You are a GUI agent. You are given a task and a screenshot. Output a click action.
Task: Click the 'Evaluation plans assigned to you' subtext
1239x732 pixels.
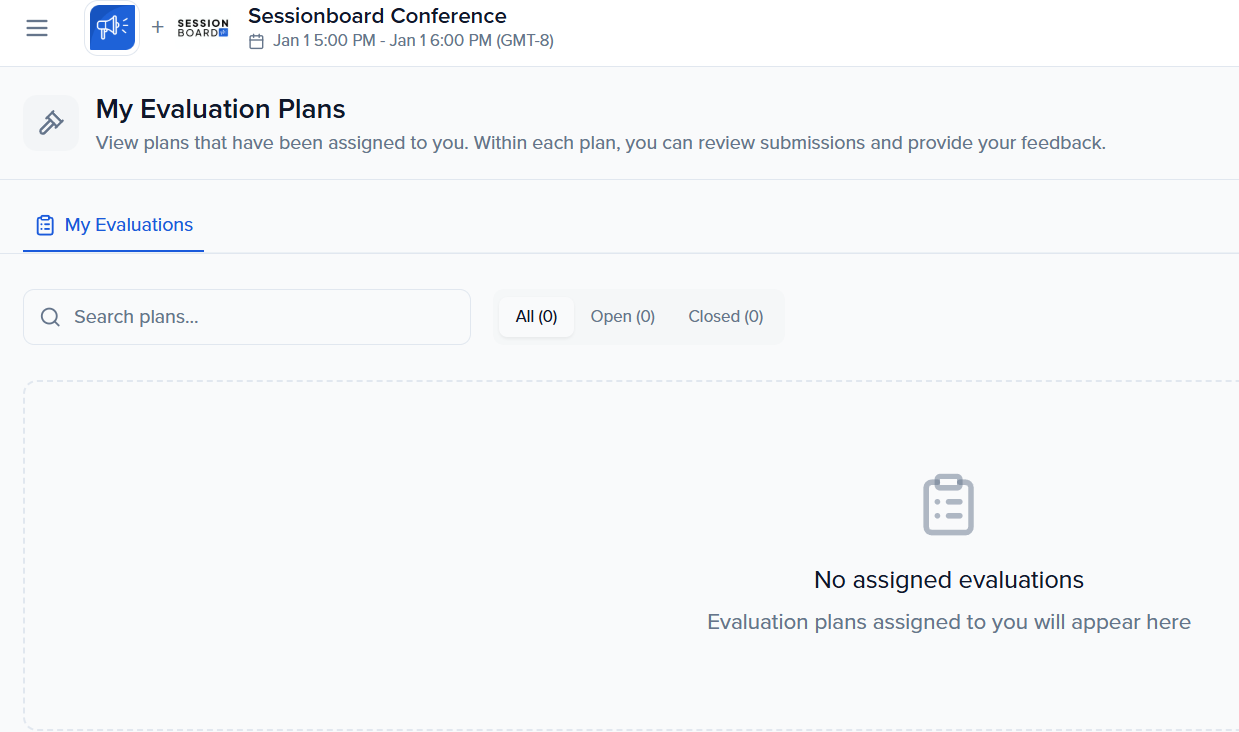pos(948,622)
